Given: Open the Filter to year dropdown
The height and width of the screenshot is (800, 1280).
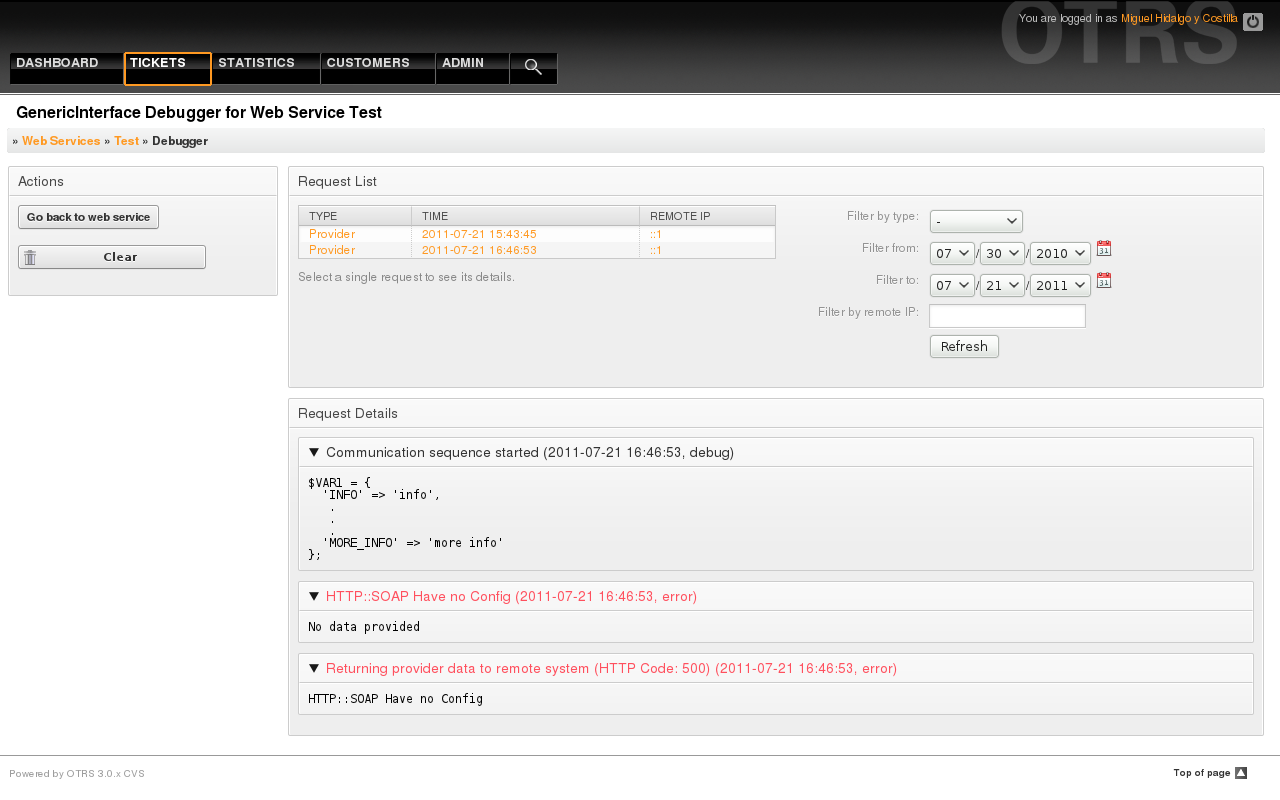Looking at the screenshot, I should point(1060,286).
